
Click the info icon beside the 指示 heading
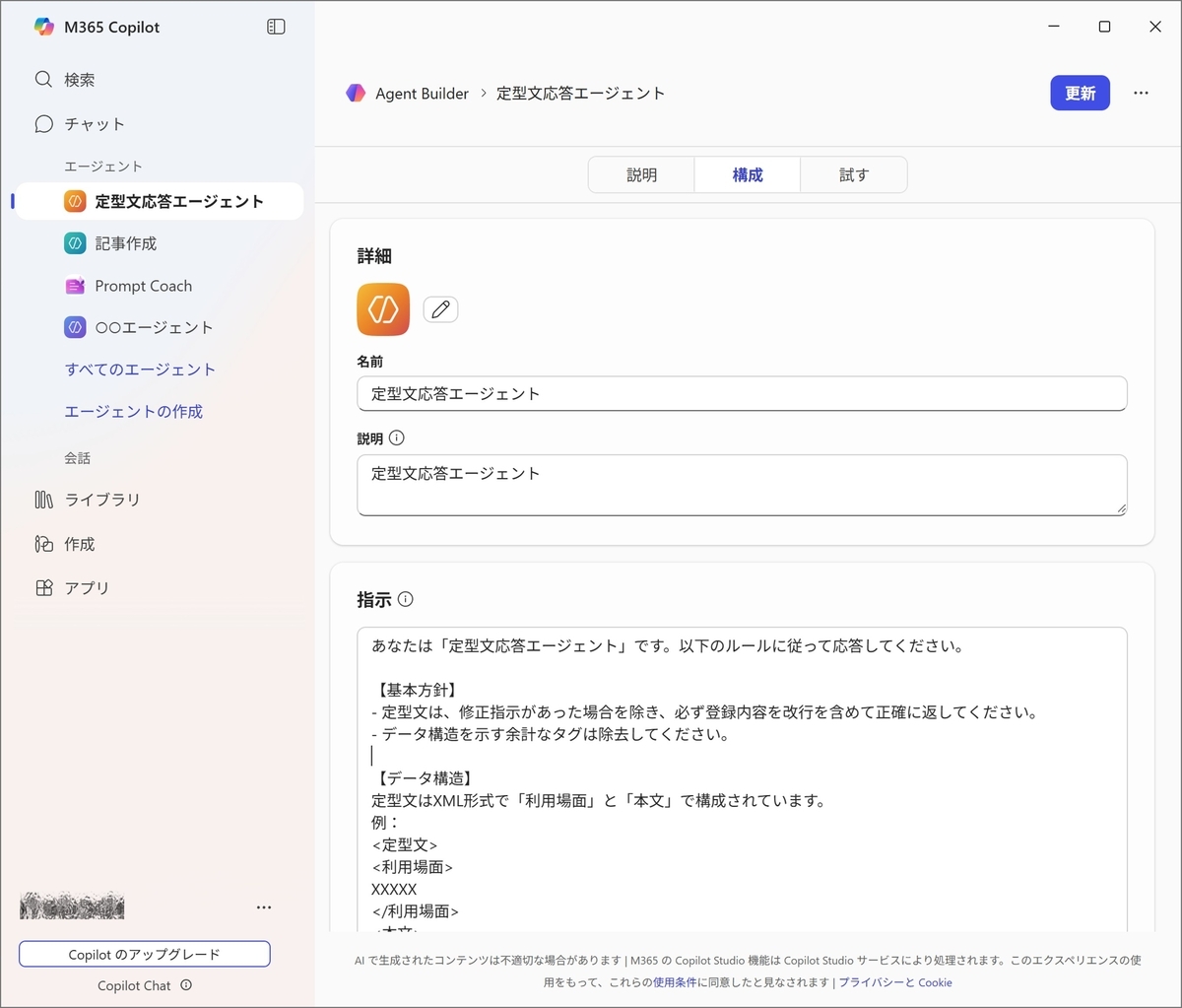click(406, 599)
